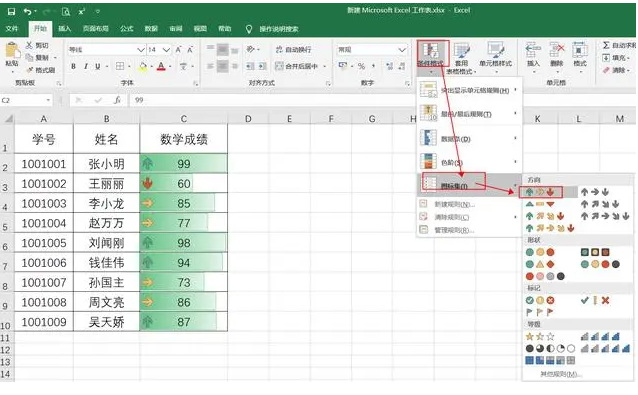Click the Decrease Decimal icon
The width and height of the screenshot is (638, 395).
(402, 66)
